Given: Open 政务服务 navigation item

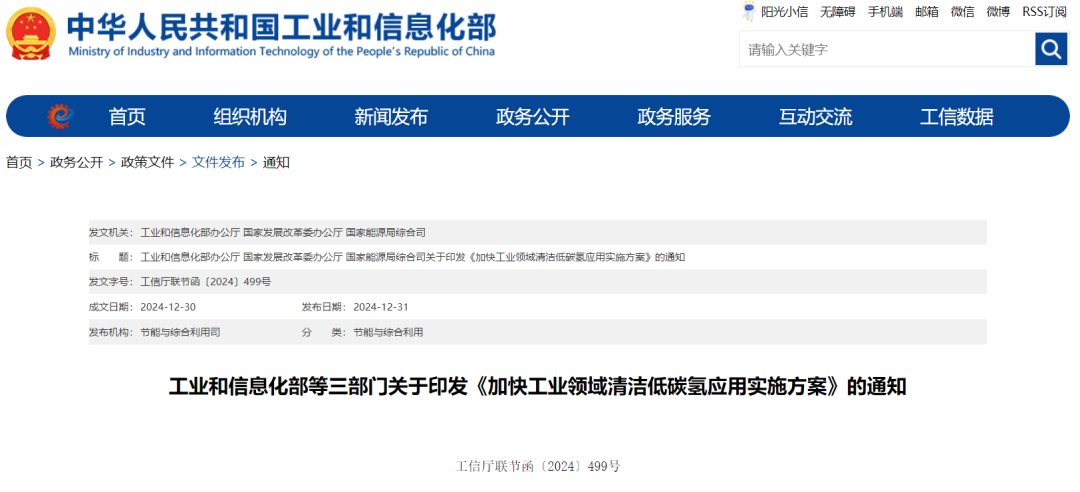Looking at the screenshot, I should [x=674, y=117].
